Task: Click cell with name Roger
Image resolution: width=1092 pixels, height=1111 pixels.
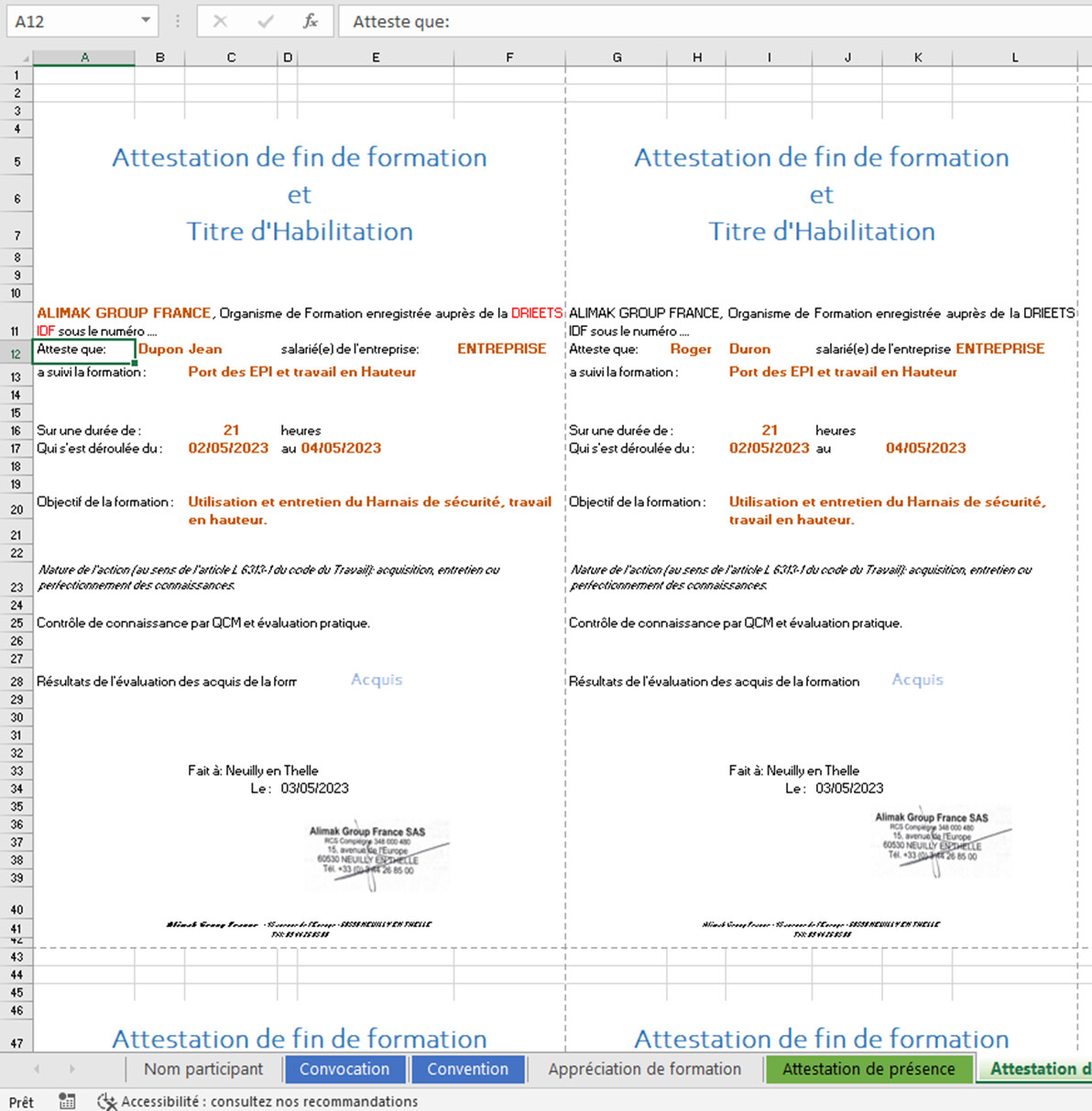Action: [x=691, y=349]
